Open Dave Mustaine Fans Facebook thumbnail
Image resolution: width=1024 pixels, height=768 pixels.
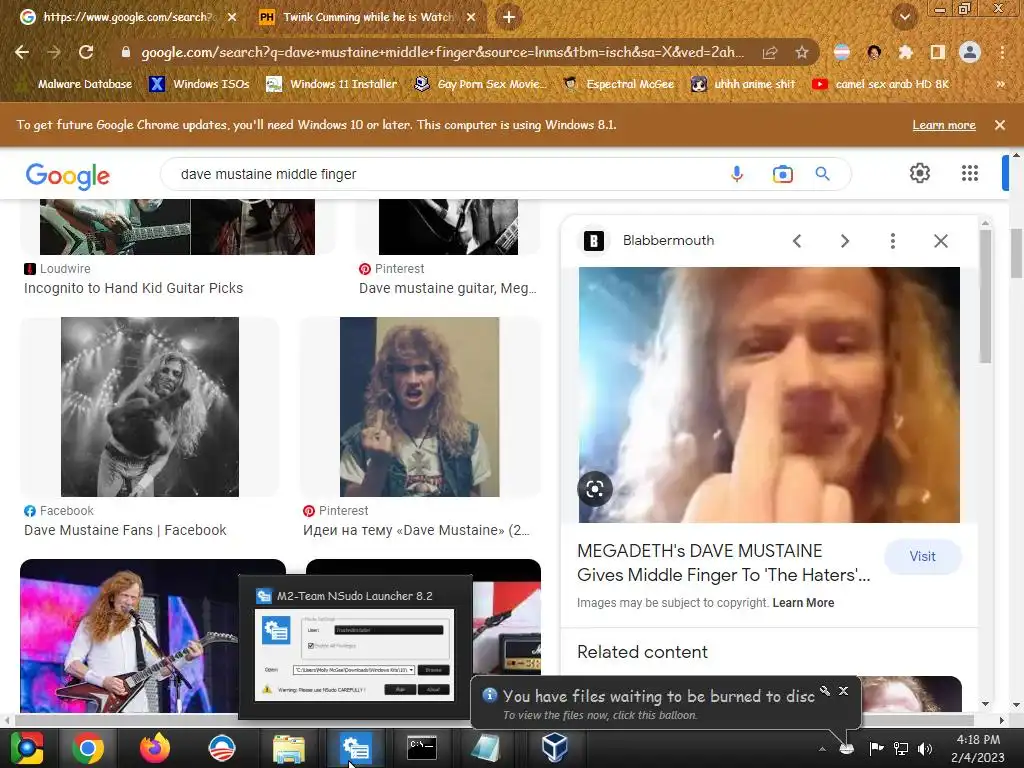coord(150,407)
